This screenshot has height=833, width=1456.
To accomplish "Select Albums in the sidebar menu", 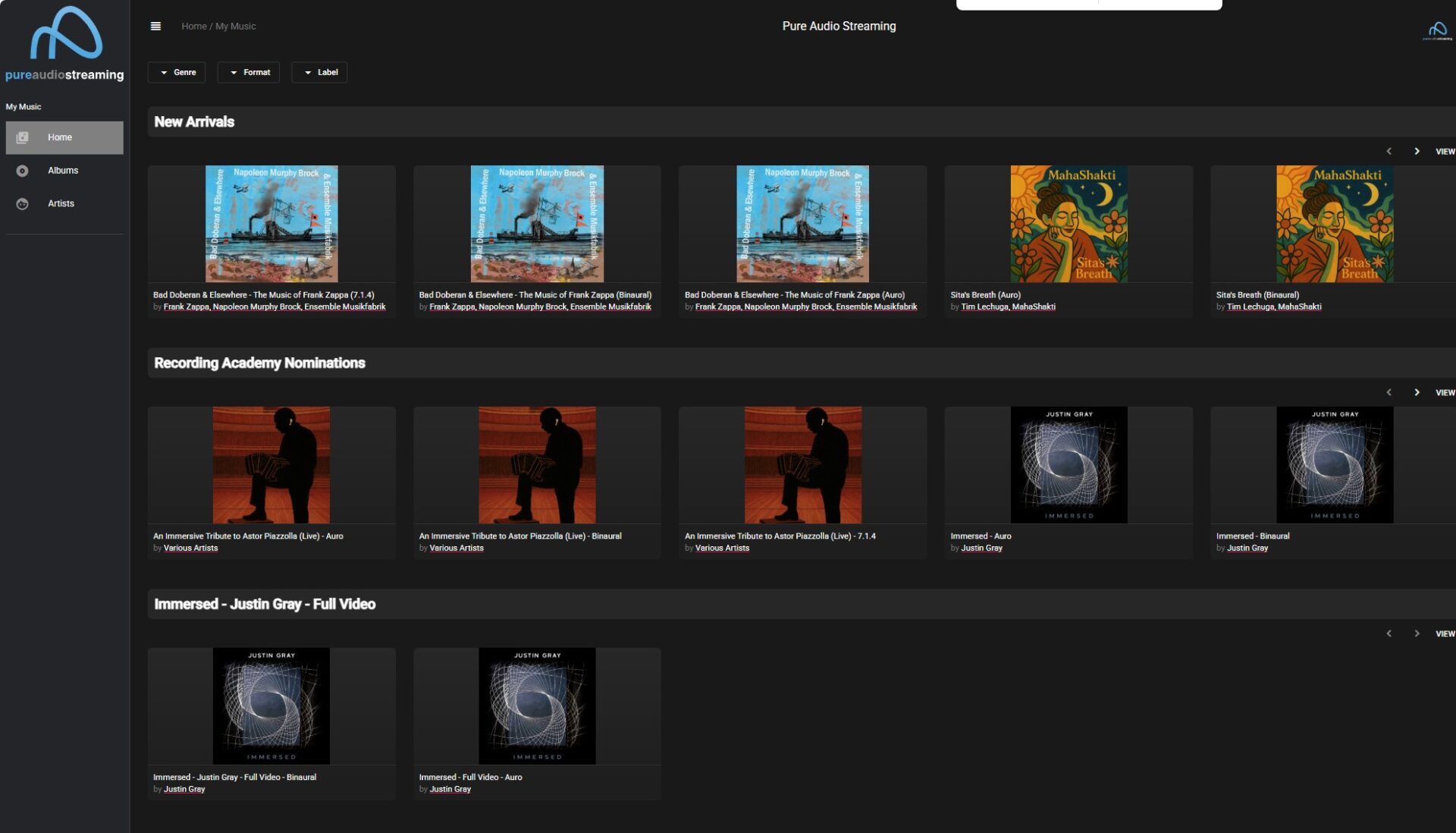I will 63,171.
